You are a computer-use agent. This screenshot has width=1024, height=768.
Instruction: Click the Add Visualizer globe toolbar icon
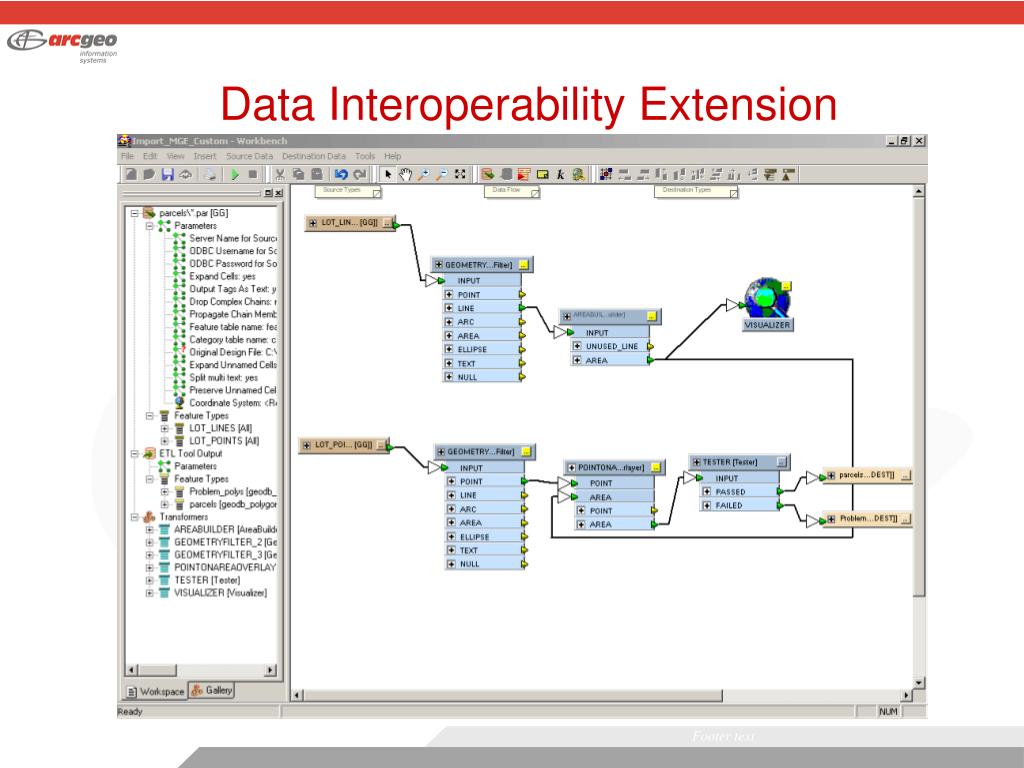pyautogui.click(x=578, y=174)
